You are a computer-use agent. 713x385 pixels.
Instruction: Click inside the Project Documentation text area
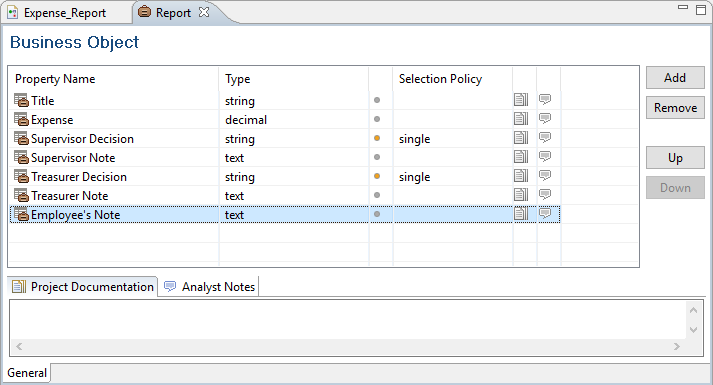tap(348, 319)
